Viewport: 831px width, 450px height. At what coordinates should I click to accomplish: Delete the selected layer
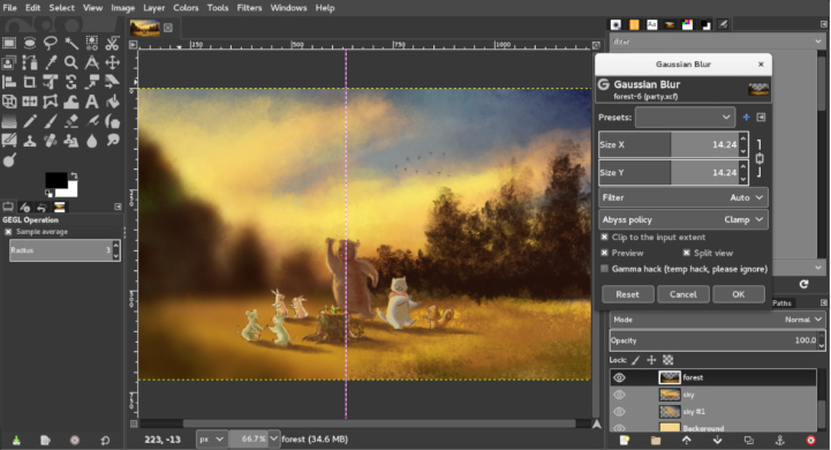(x=811, y=440)
